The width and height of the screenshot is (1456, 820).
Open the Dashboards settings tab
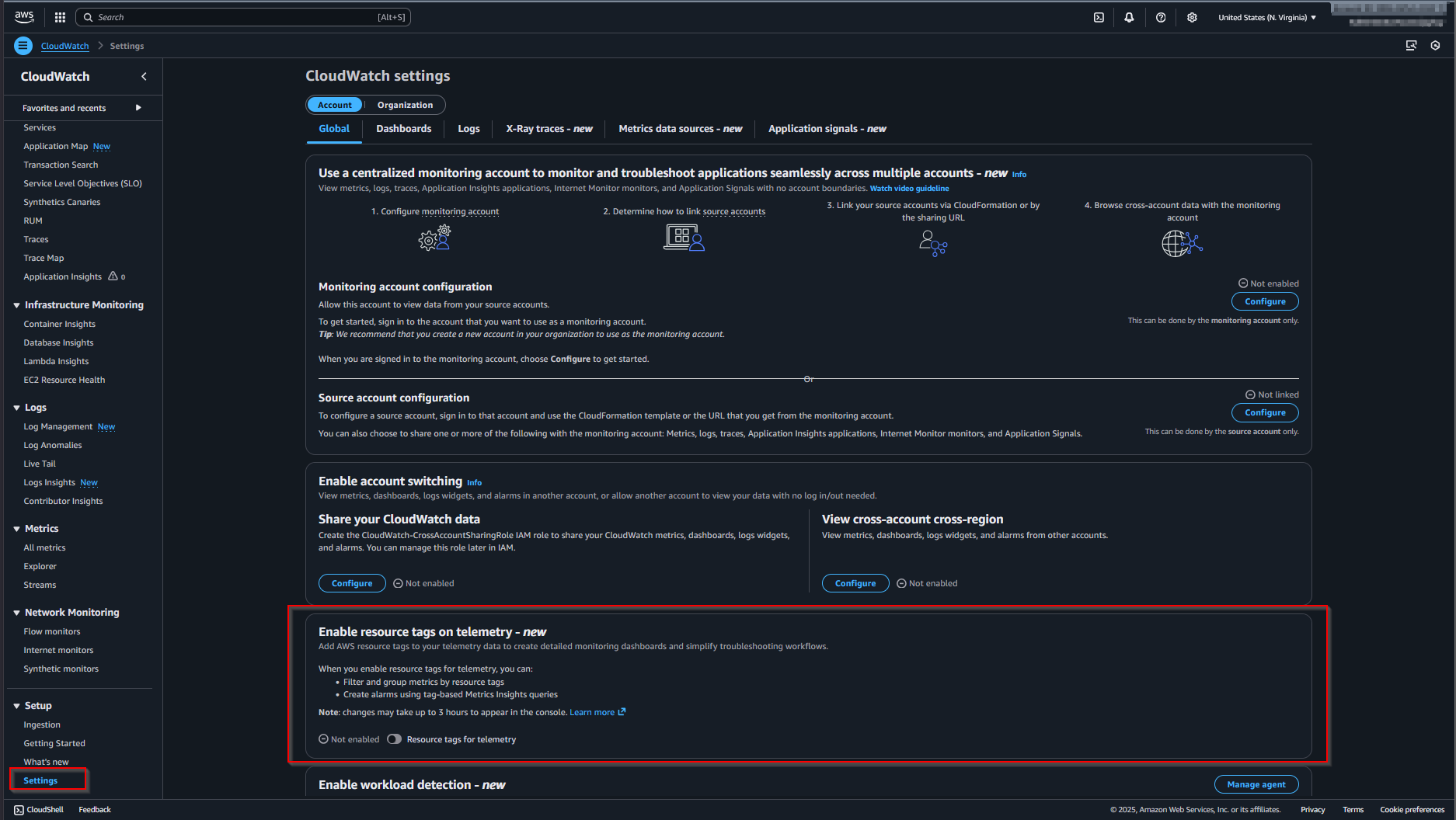(x=403, y=128)
